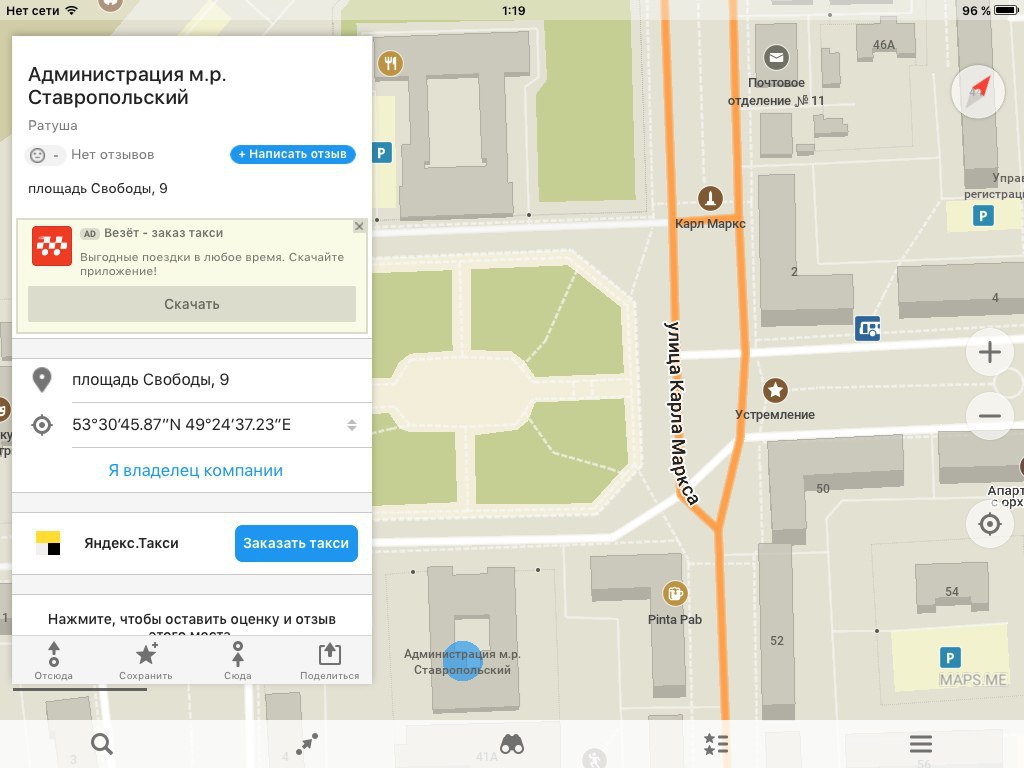Select Сюда route destination tab

(x=238, y=661)
